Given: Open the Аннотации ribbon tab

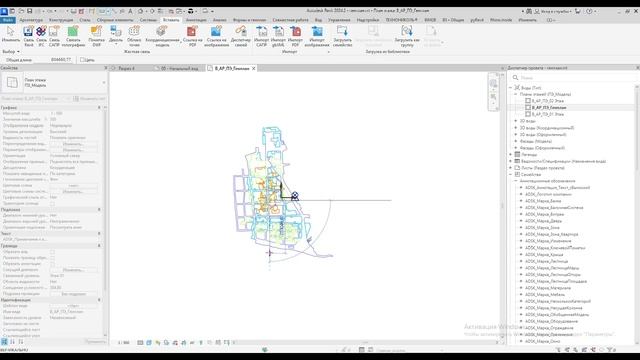Looking at the screenshot, I should (196, 20).
